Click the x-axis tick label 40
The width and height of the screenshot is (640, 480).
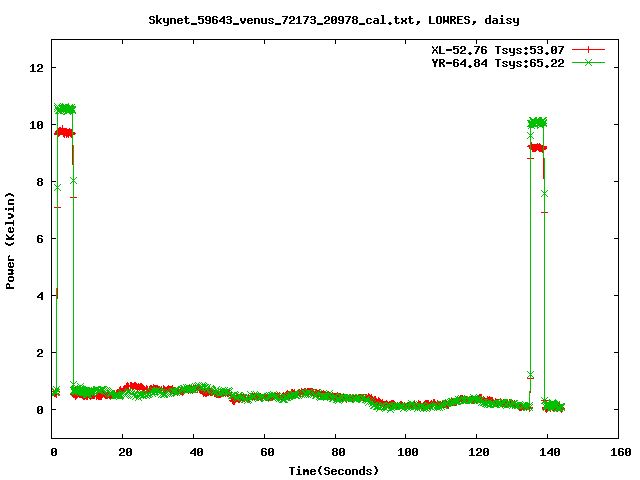(x=196, y=452)
